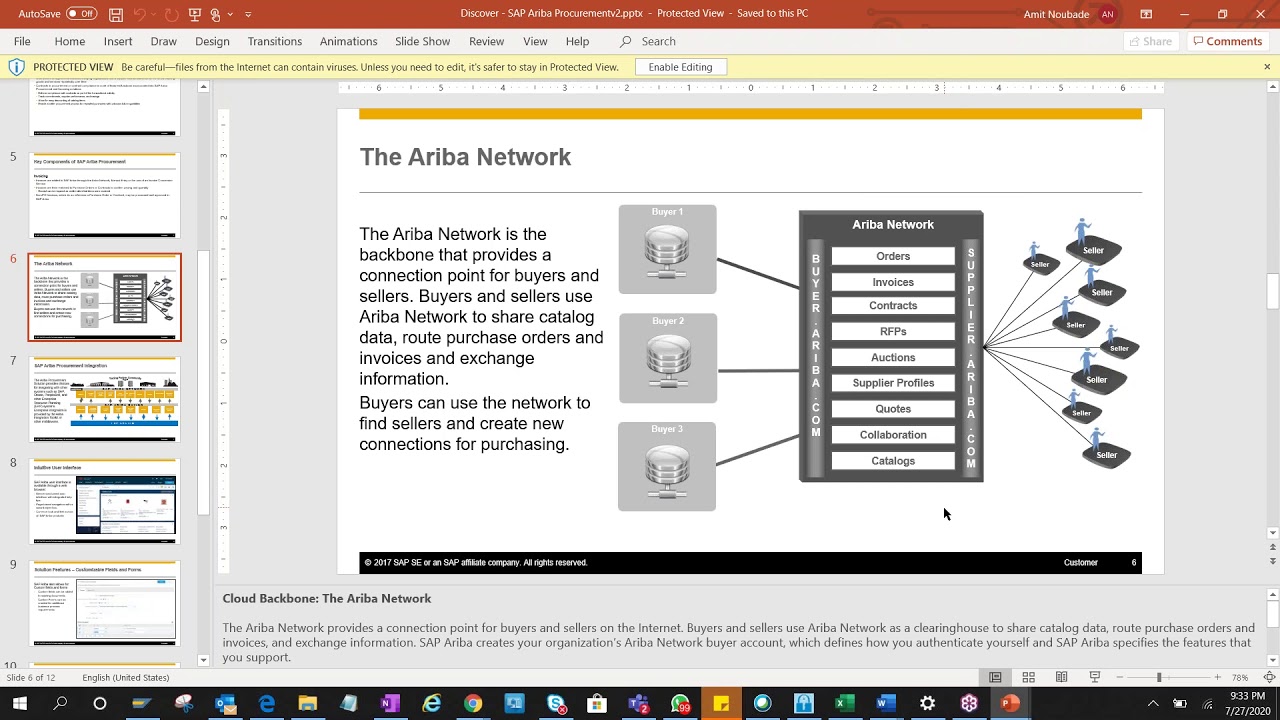The width and height of the screenshot is (1280, 720).
Task: Click the 78% zoom level
Action: 1240,677
